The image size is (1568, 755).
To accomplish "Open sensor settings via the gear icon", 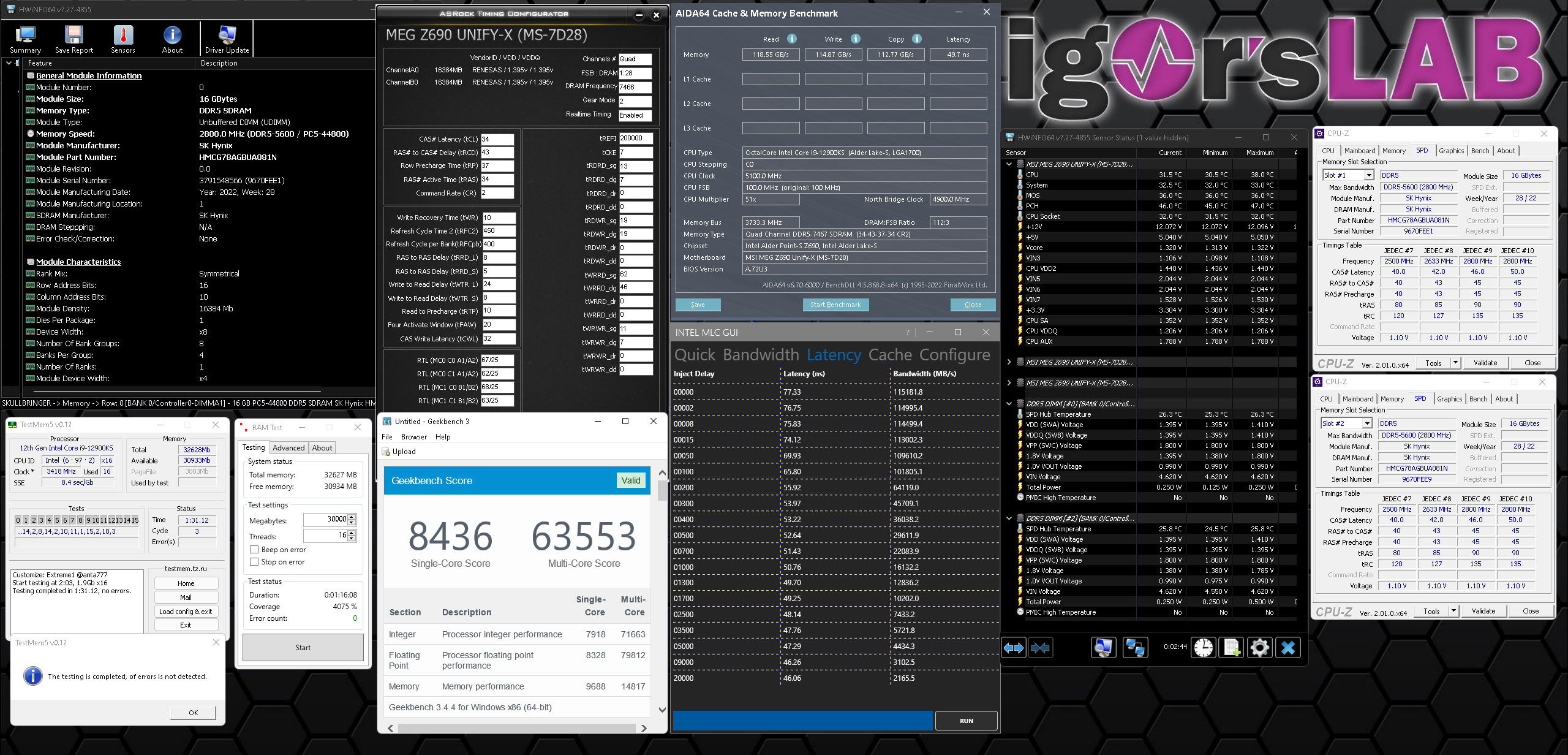I will 1260,648.
